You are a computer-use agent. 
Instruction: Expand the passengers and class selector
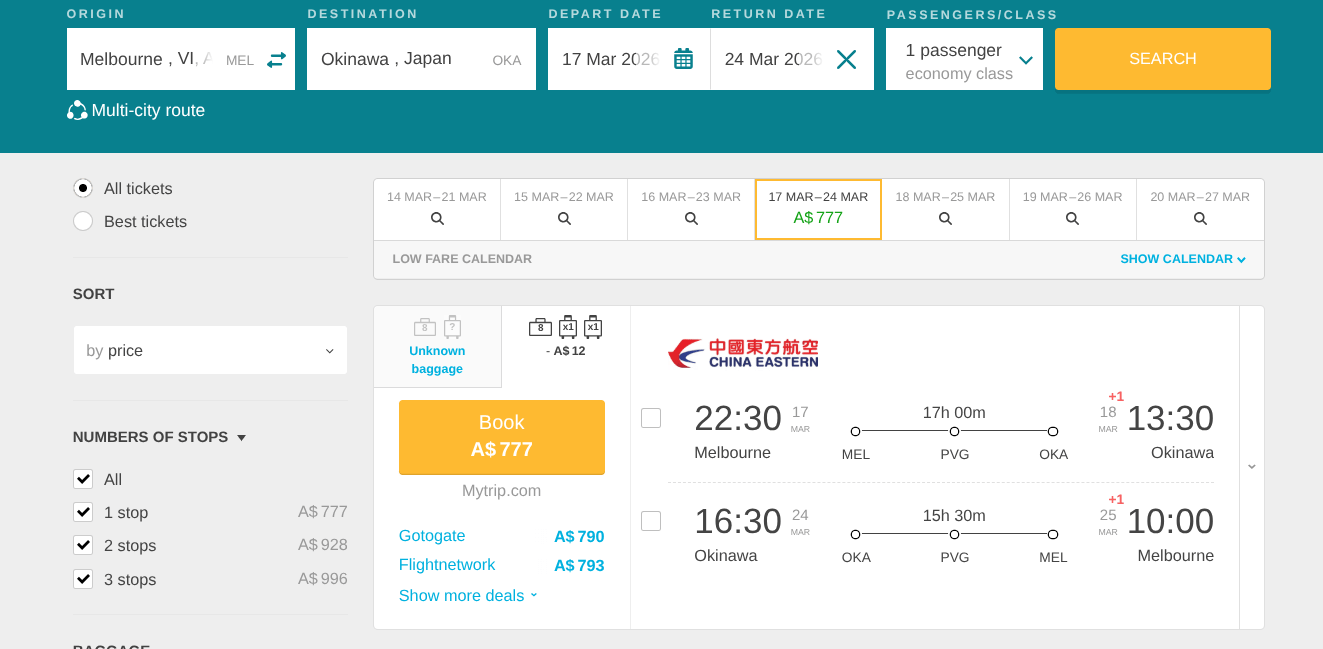pyautogui.click(x=964, y=59)
